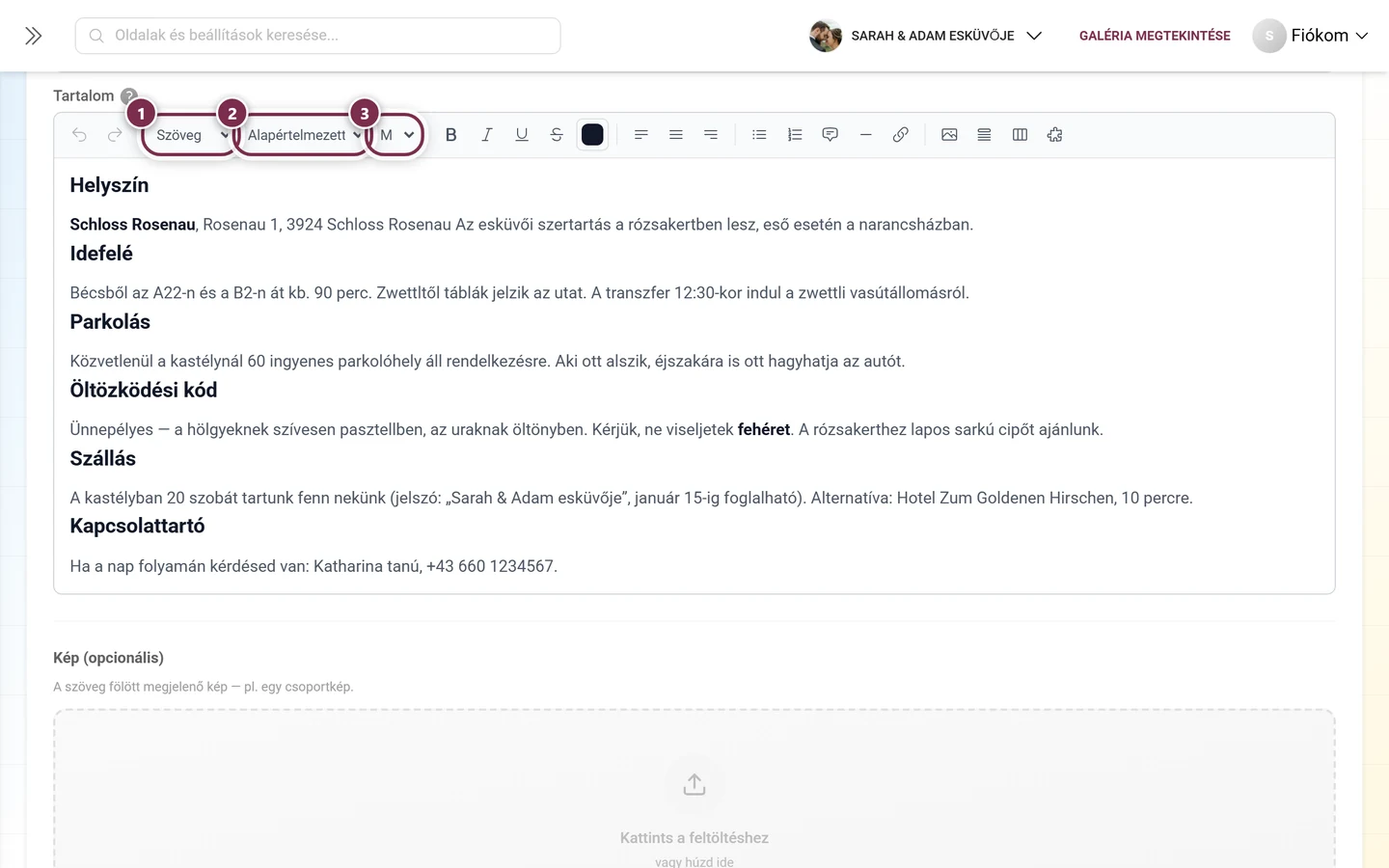Click the Helyszín heading in the editor
This screenshot has height=868, width=1389.
pos(109,185)
